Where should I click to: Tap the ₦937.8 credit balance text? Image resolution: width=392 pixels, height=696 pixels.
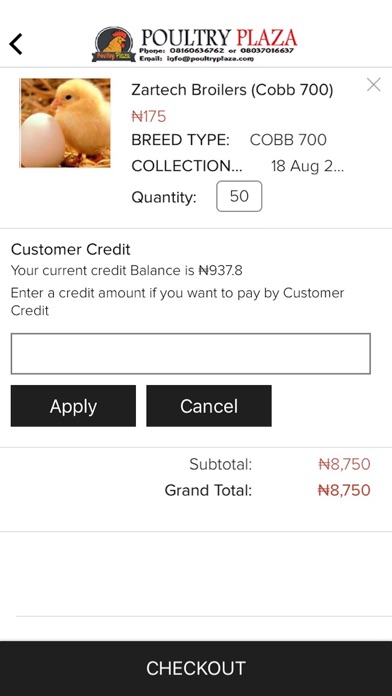point(220,270)
